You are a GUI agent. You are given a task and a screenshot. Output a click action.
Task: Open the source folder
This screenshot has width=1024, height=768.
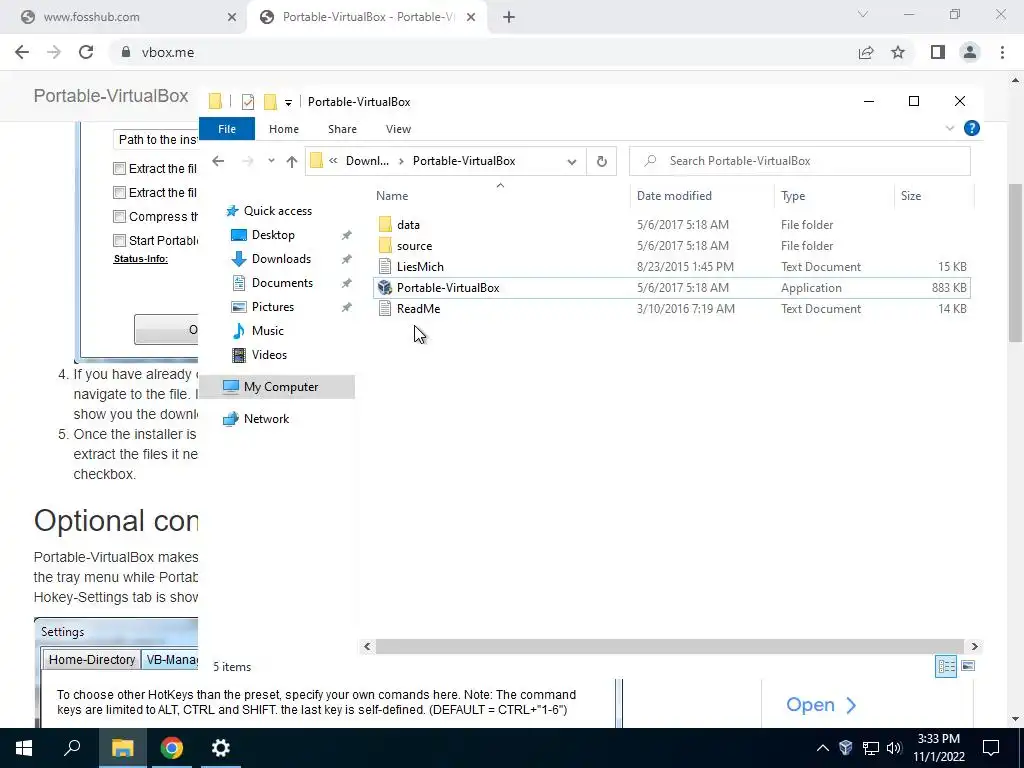[x=414, y=246]
